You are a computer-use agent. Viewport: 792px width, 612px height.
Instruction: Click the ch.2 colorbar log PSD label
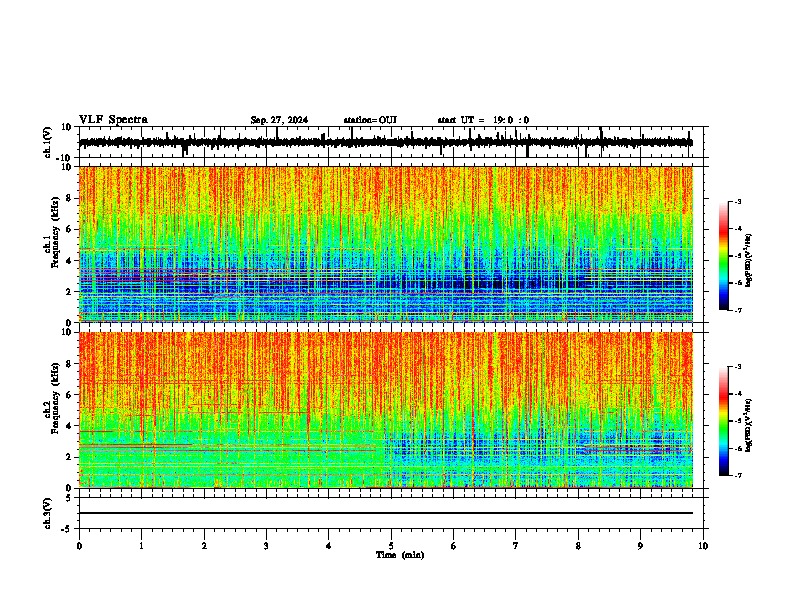click(749, 425)
